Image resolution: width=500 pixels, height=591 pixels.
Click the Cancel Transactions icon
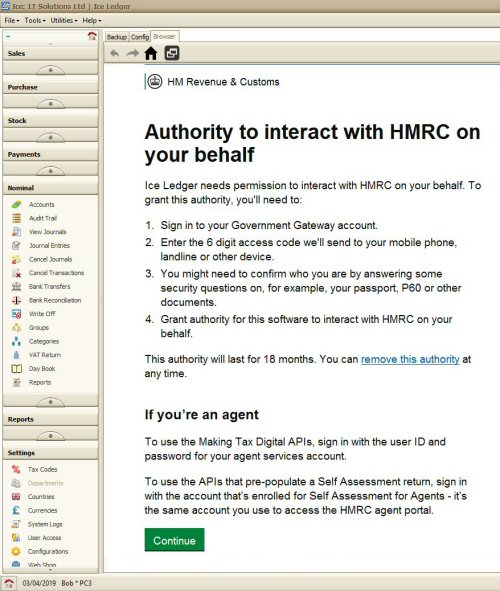click(16, 273)
